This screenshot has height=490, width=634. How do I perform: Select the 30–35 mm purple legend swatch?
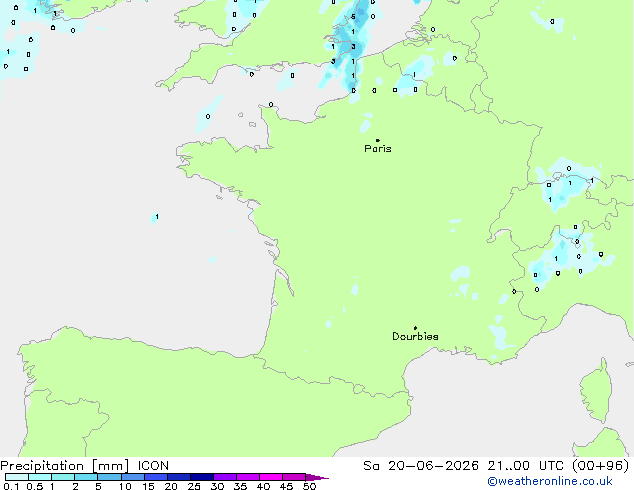pyautogui.click(x=225, y=477)
